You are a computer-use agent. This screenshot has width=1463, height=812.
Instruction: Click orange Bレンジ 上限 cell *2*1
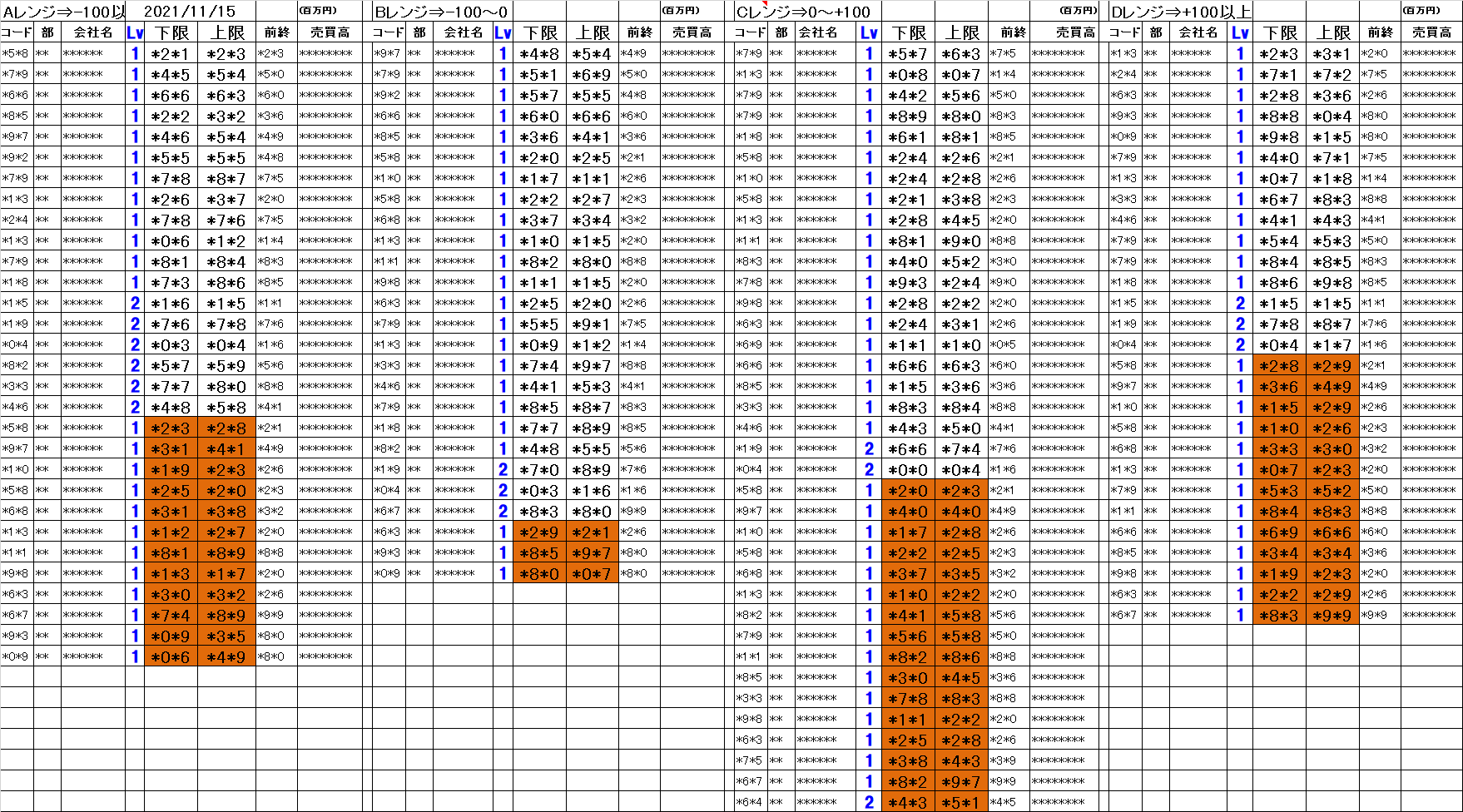[x=593, y=532]
